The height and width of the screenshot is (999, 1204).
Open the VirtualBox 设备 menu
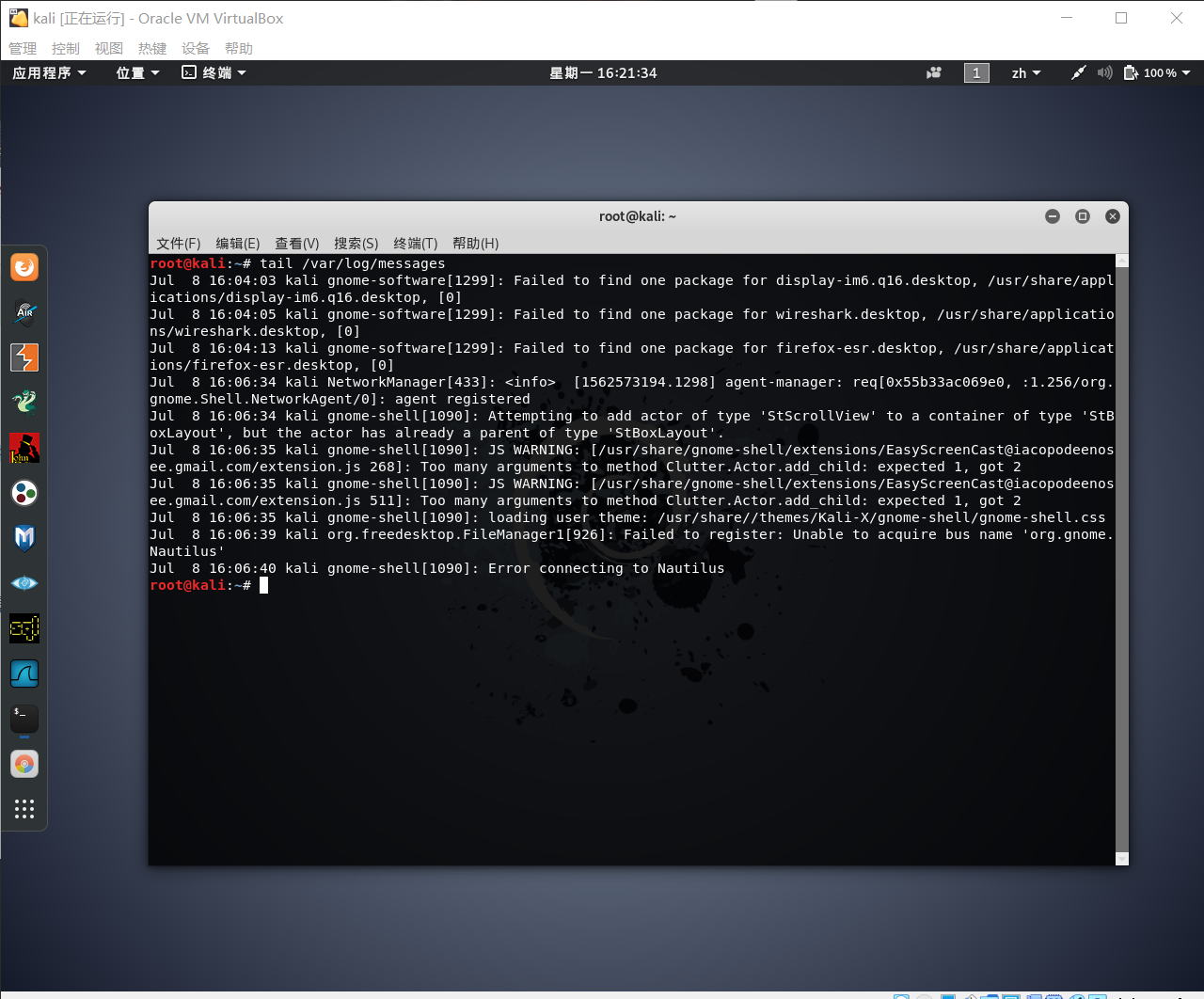[x=195, y=48]
